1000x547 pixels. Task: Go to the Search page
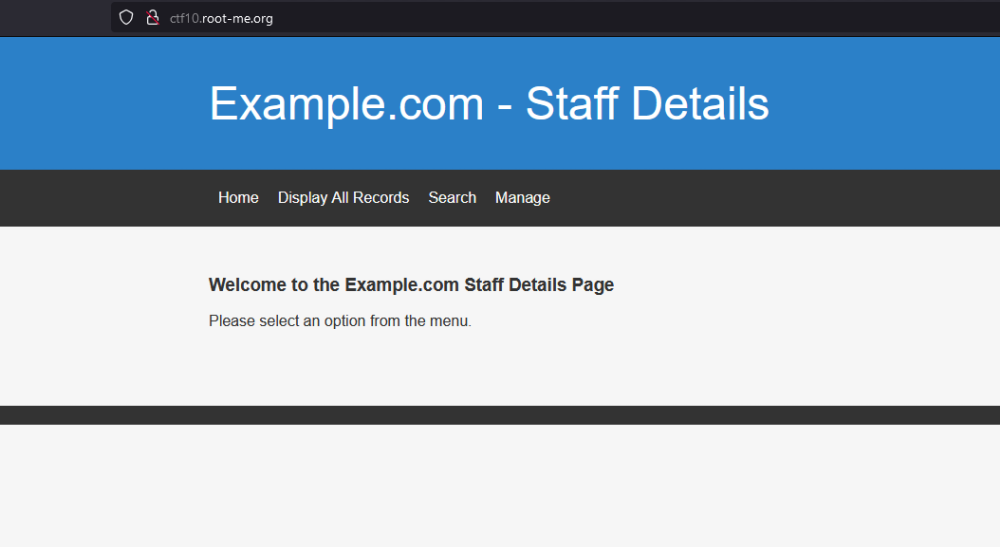point(452,198)
